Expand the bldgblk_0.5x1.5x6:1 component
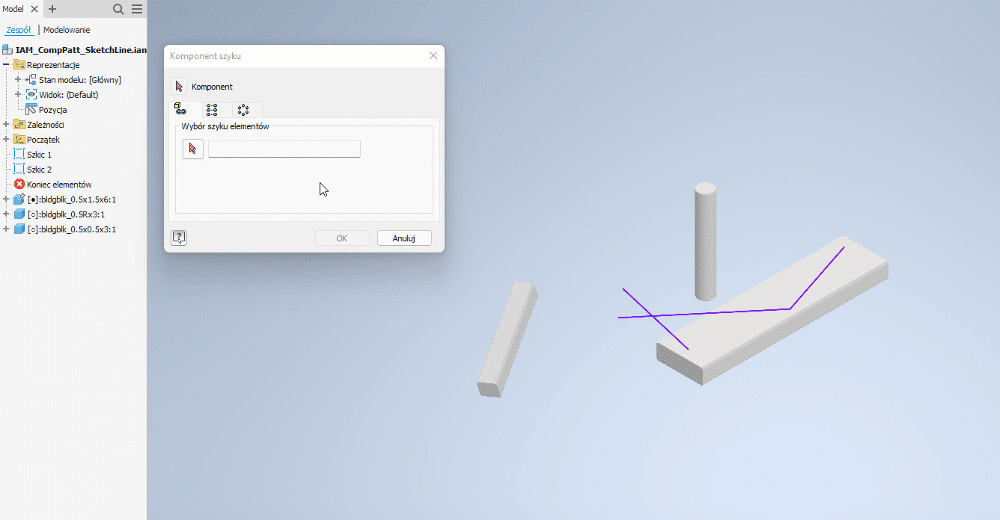1000x520 pixels. (6, 200)
